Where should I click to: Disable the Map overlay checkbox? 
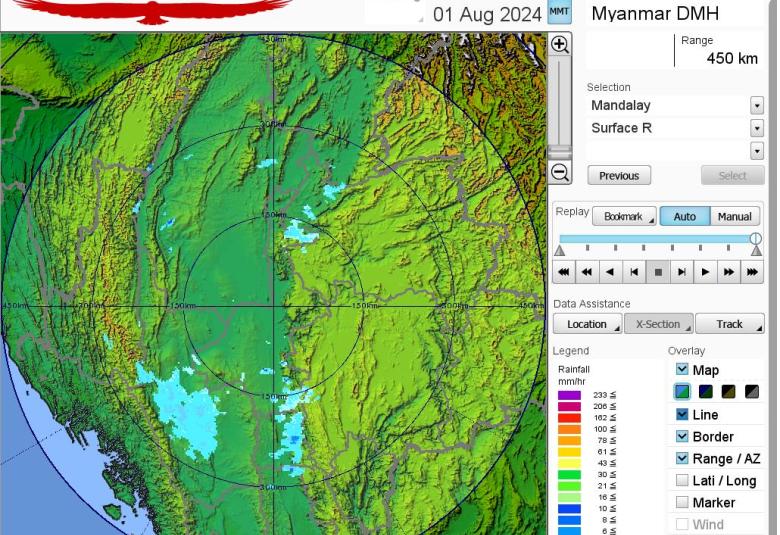click(x=682, y=370)
